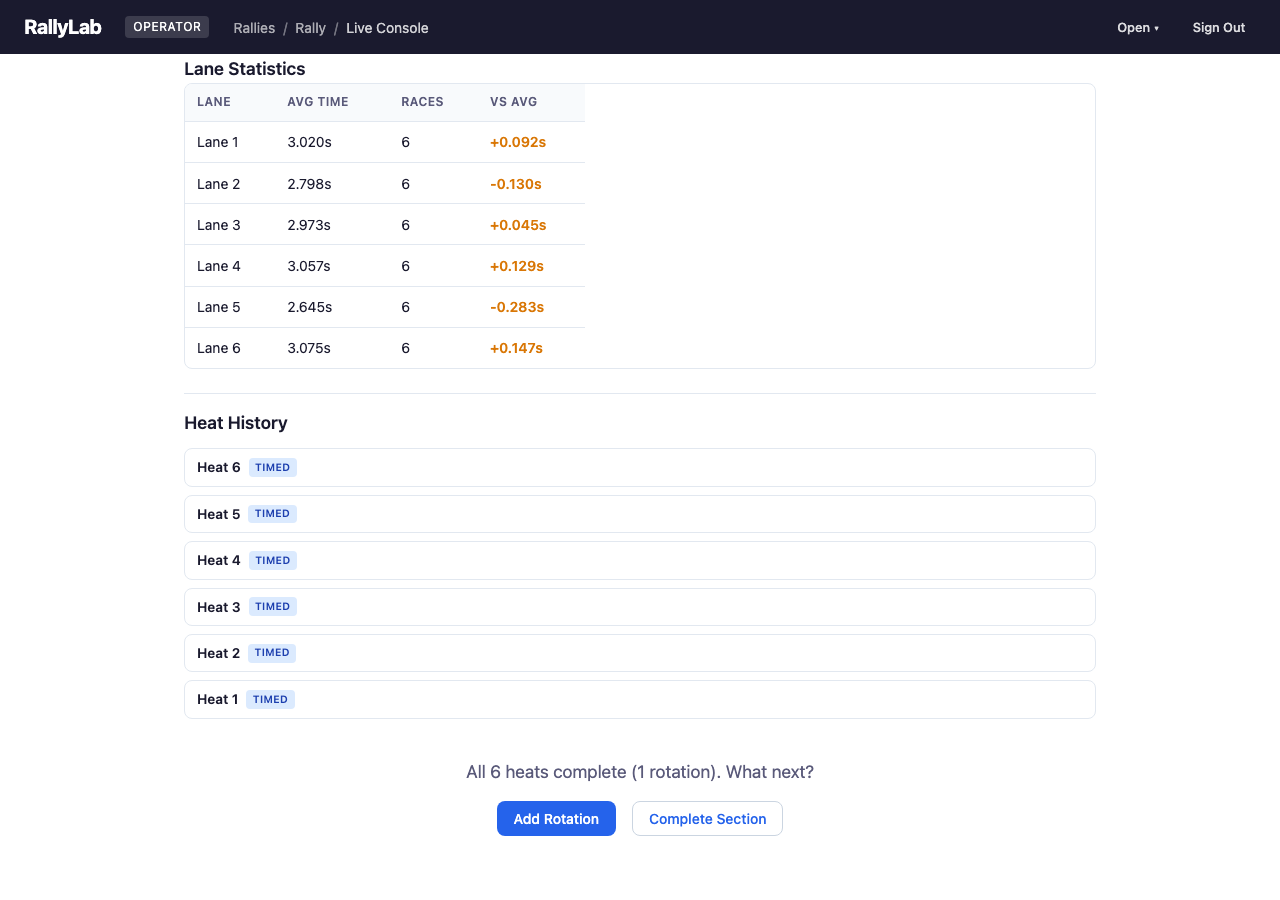Open the Open dropdown in the header
Viewport: 1280px width, 900px height.
click(1138, 27)
